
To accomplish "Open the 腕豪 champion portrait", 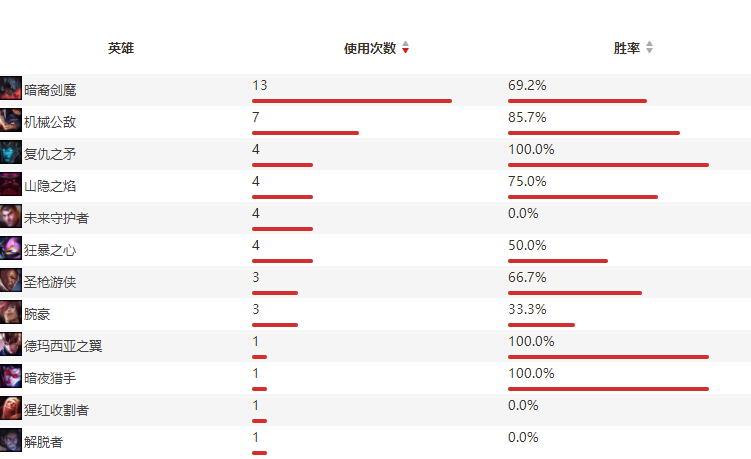I will click(11, 312).
